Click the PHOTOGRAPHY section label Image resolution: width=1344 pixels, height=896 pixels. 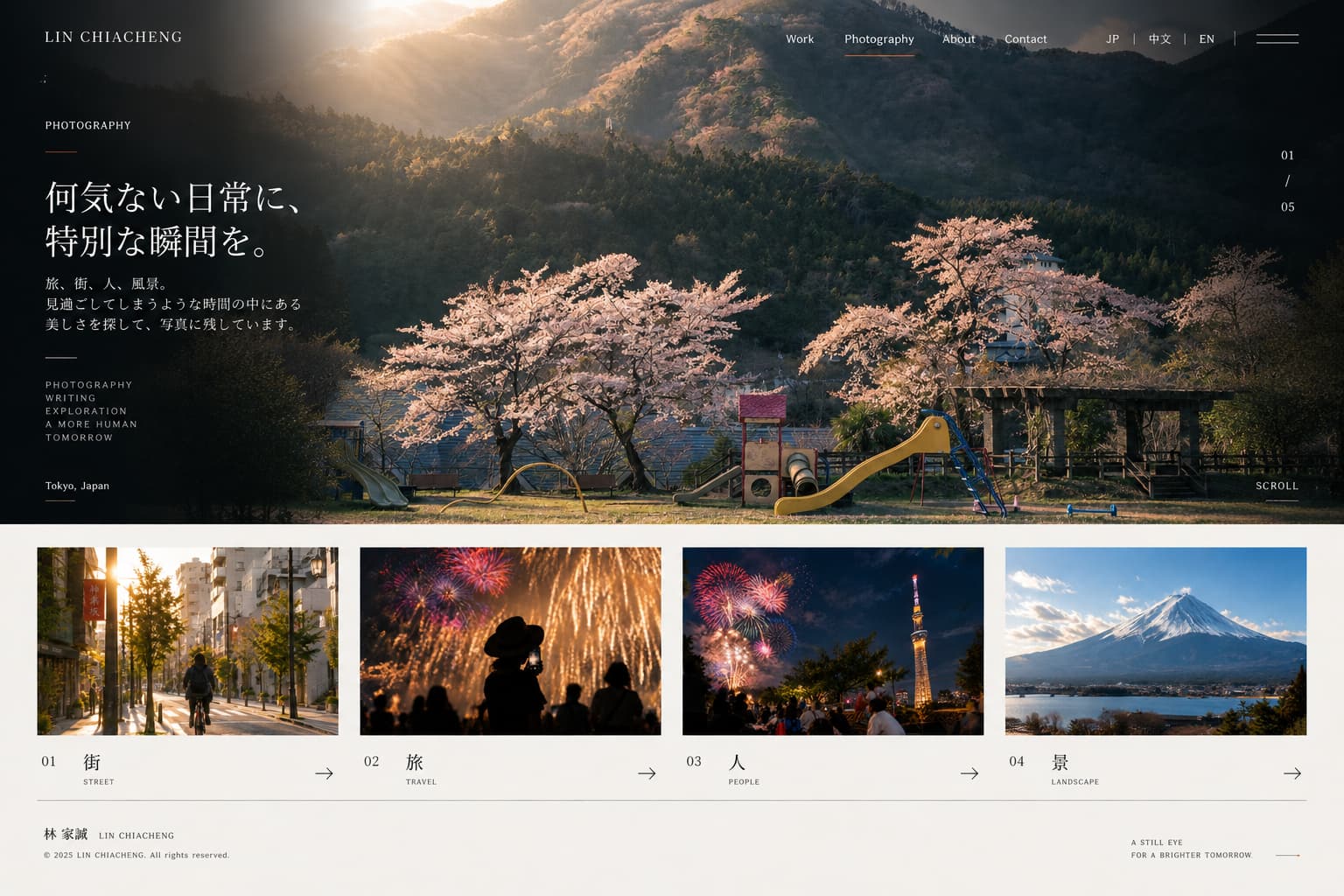[x=88, y=125]
